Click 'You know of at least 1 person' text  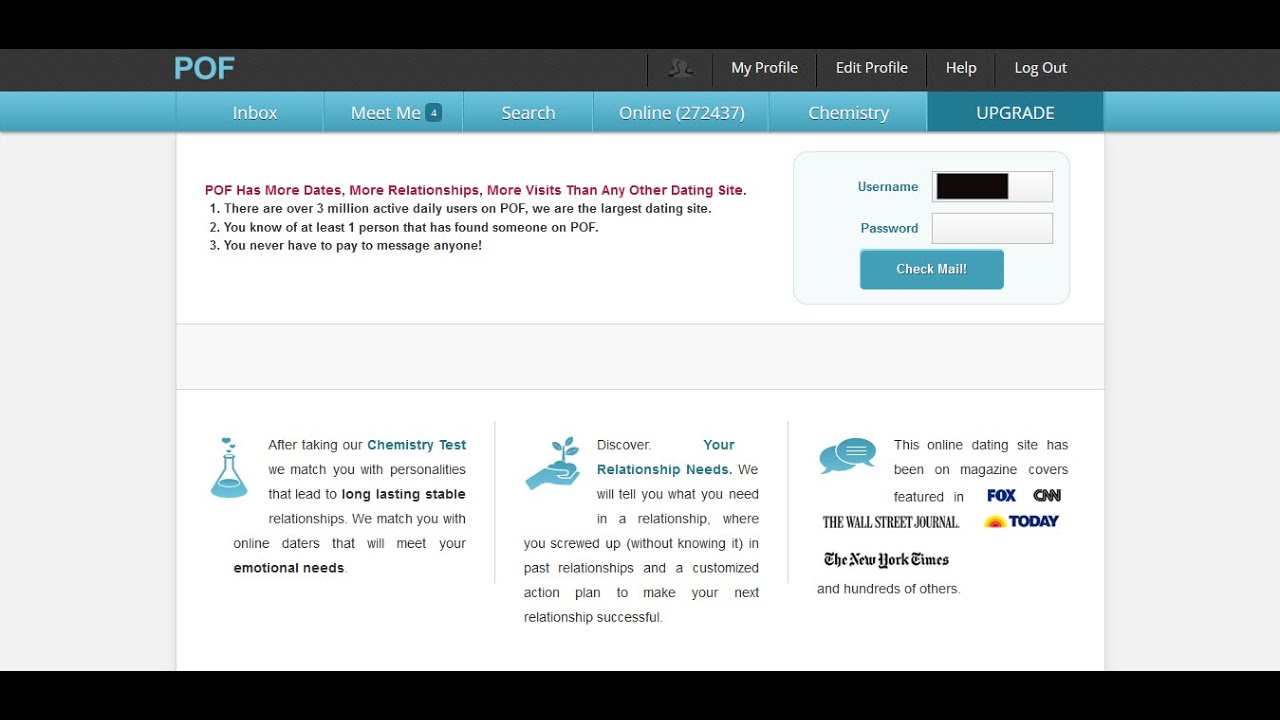coord(411,227)
